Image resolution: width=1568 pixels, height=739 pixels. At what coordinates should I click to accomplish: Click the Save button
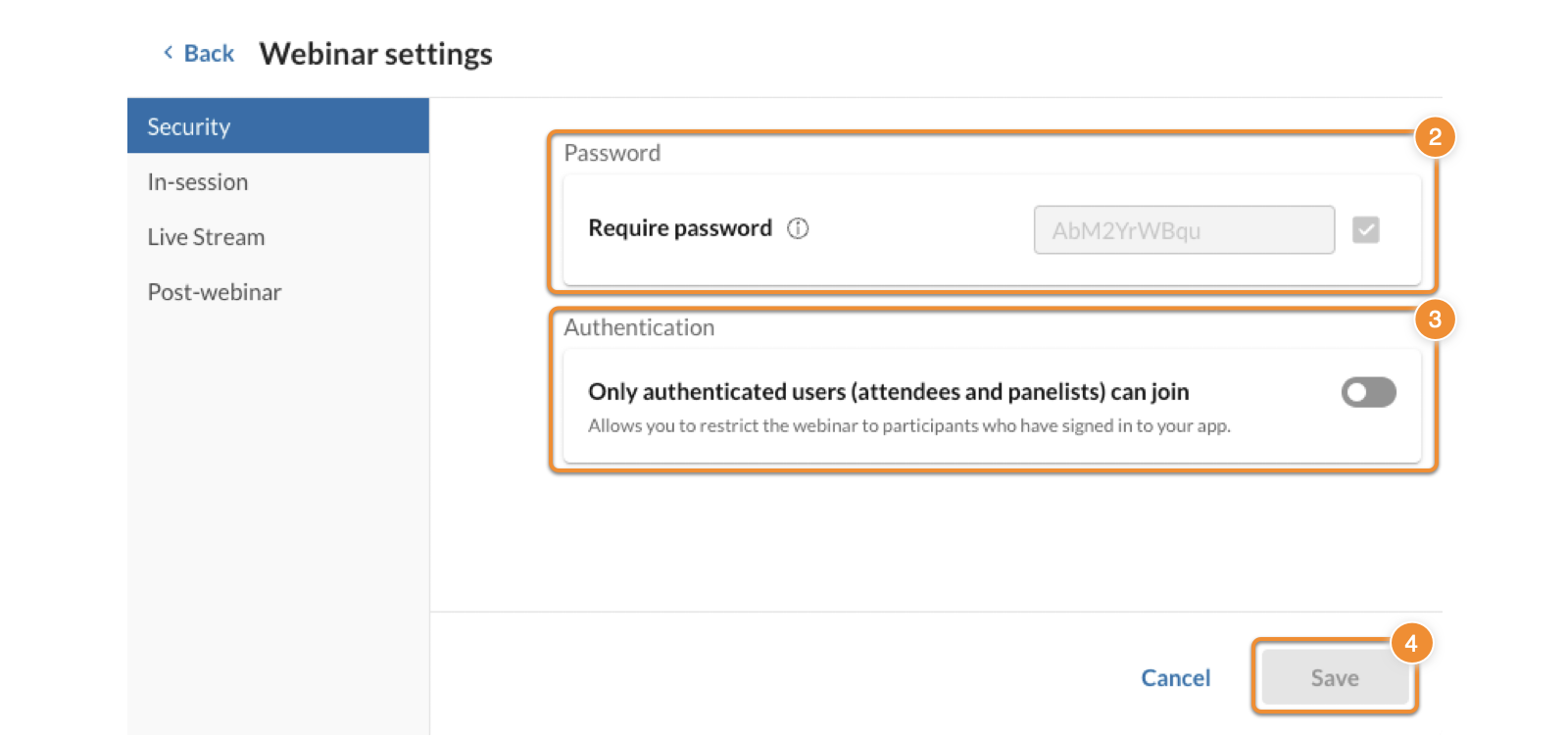[x=1335, y=677]
